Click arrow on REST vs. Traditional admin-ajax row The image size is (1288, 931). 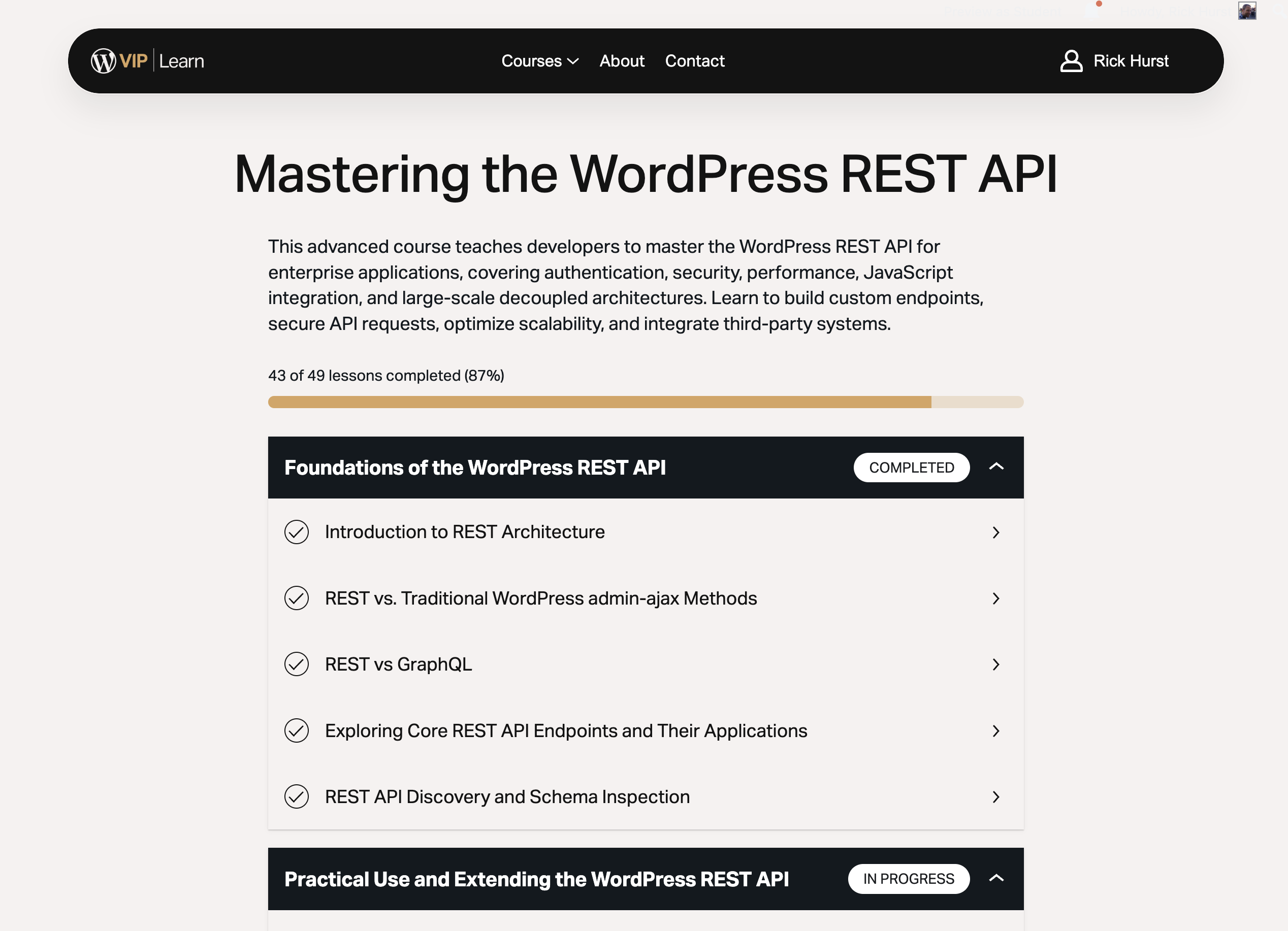(x=995, y=598)
